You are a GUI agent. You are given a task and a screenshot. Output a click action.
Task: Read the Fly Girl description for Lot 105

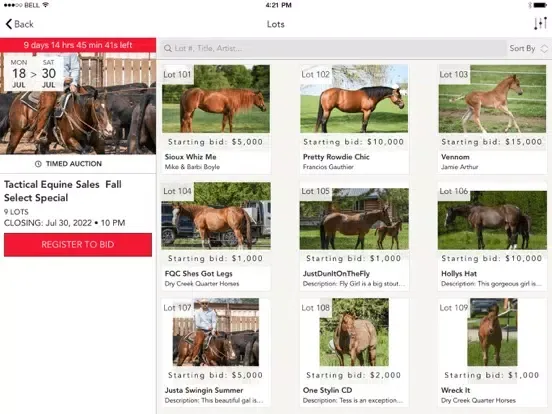(354, 284)
